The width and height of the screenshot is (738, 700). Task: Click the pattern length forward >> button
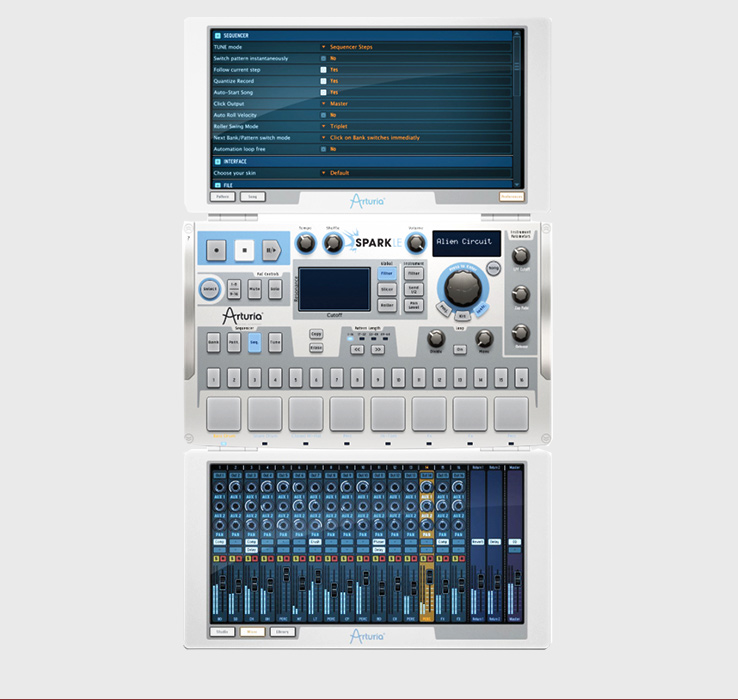tap(377, 350)
